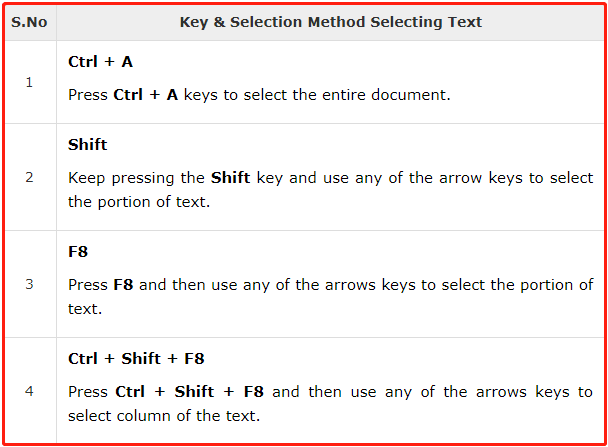Select the row number 4 cell
The image size is (608, 447).
29,391
